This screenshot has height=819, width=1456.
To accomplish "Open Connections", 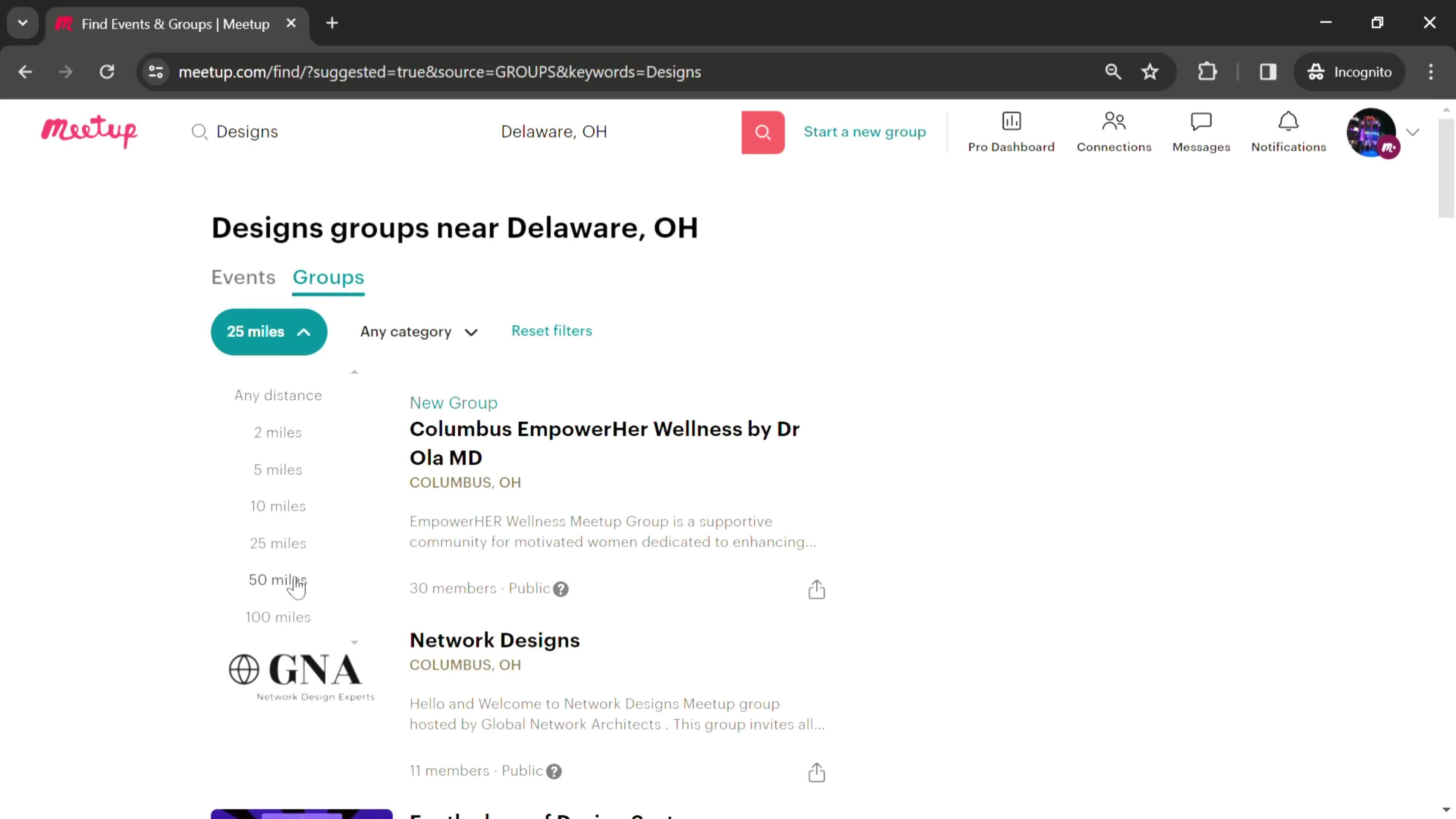I will pos(1114,132).
